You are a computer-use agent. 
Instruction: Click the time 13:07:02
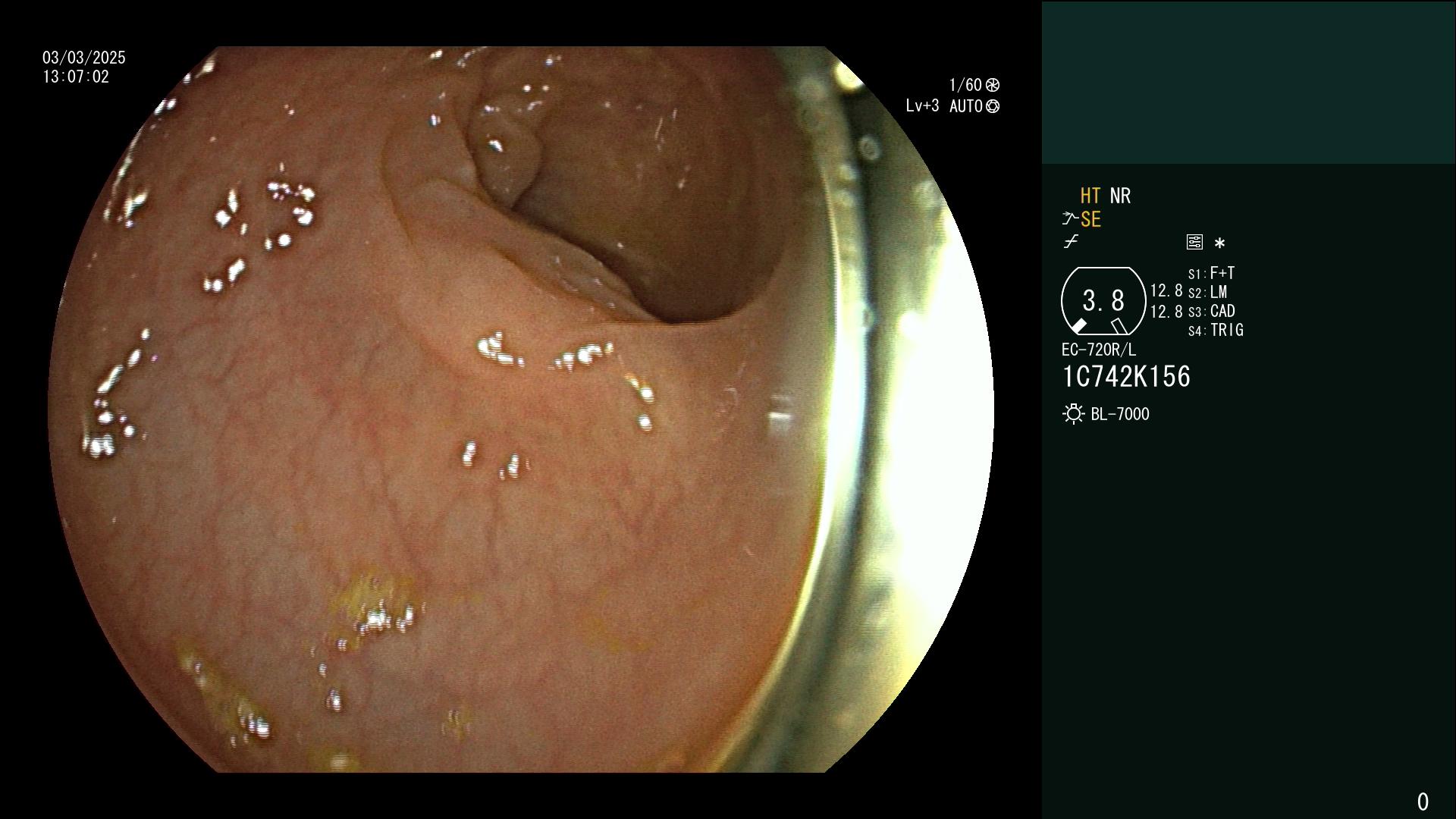[x=76, y=77]
